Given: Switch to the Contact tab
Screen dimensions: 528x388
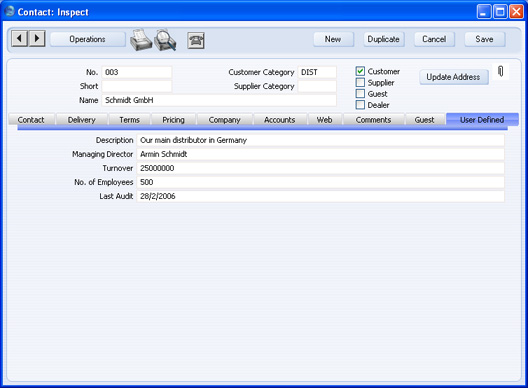Looking at the screenshot, I should pos(31,120).
